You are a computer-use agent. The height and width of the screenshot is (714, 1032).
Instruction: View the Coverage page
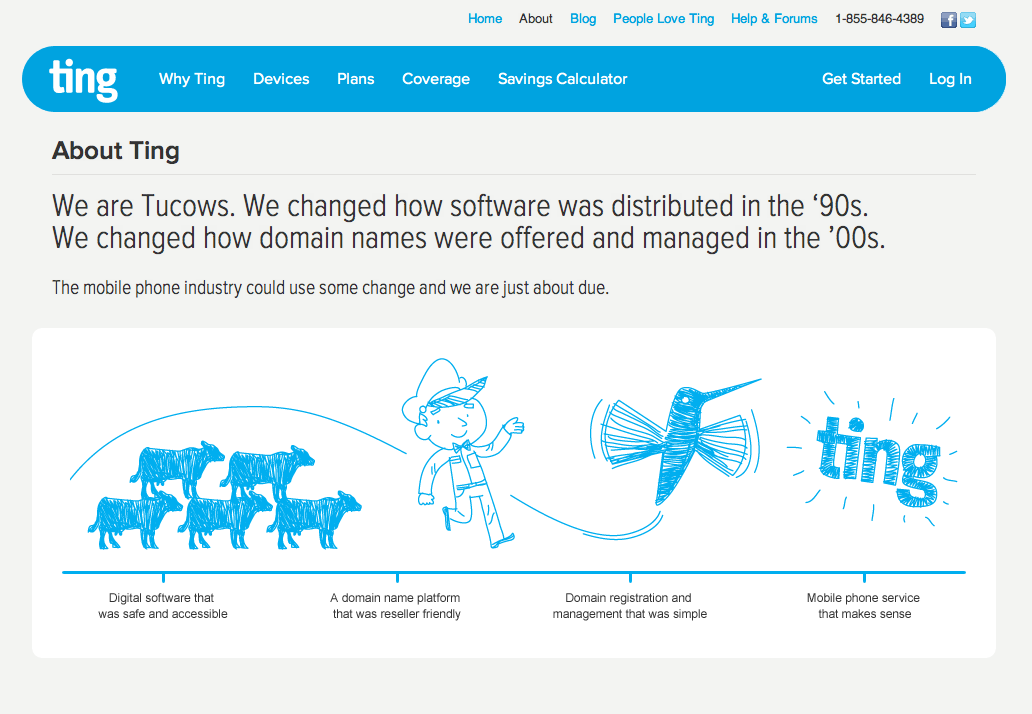coord(436,79)
